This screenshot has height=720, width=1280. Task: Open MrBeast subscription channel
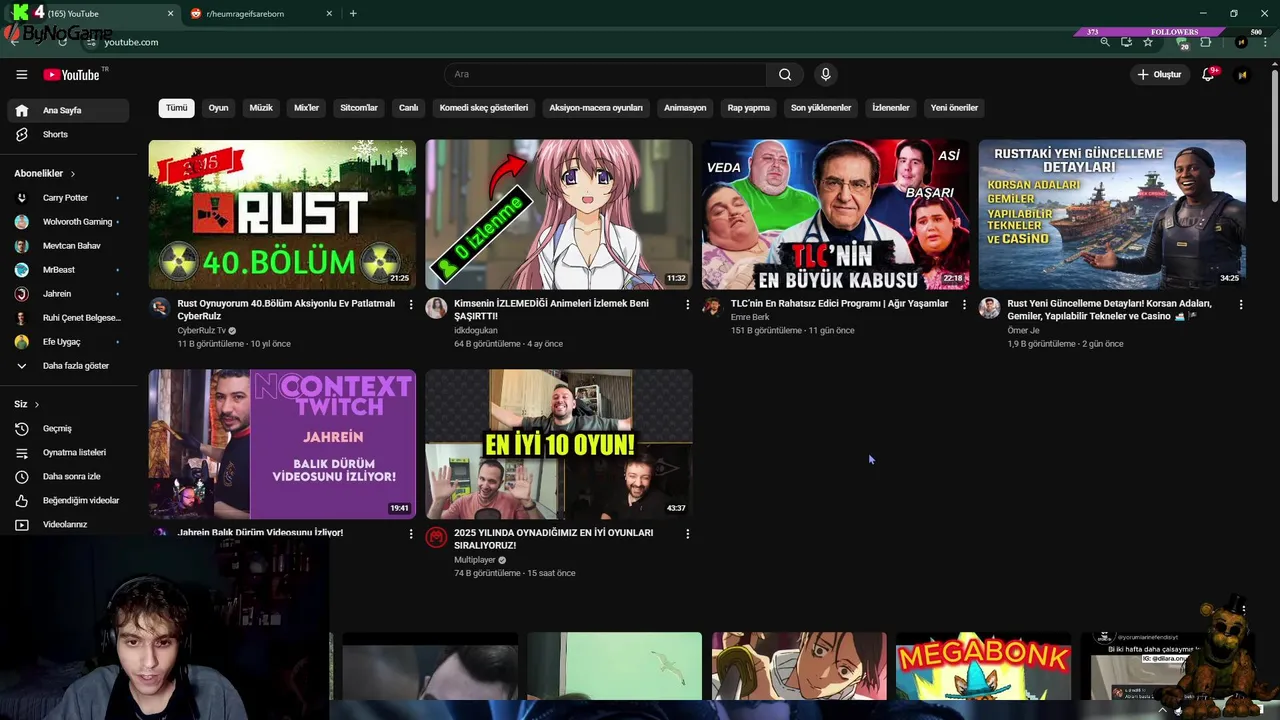tap(69, 270)
